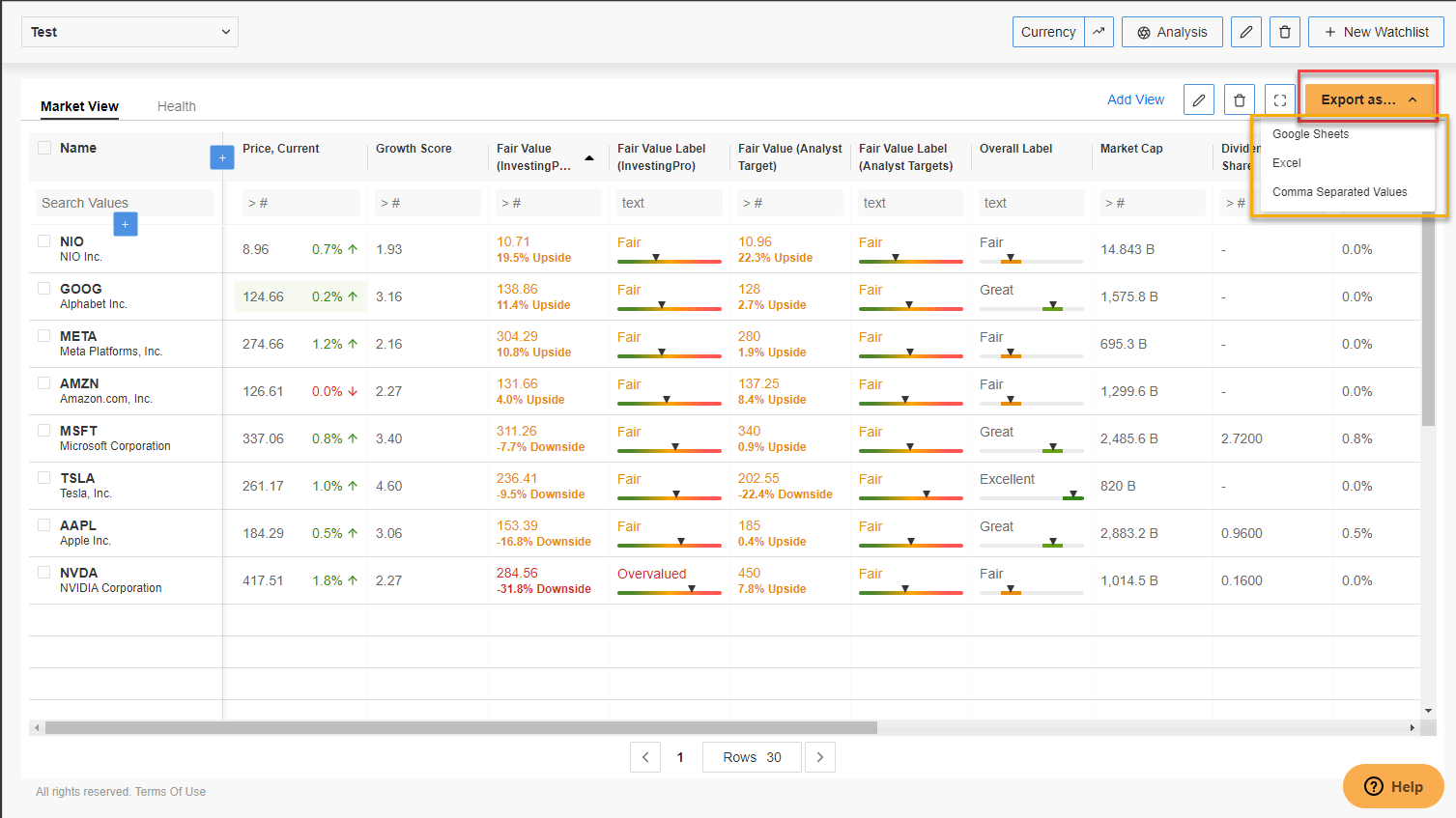The width and height of the screenshot is (1456, 818).
Task: Click the Help button
Action: point(1393,786)
